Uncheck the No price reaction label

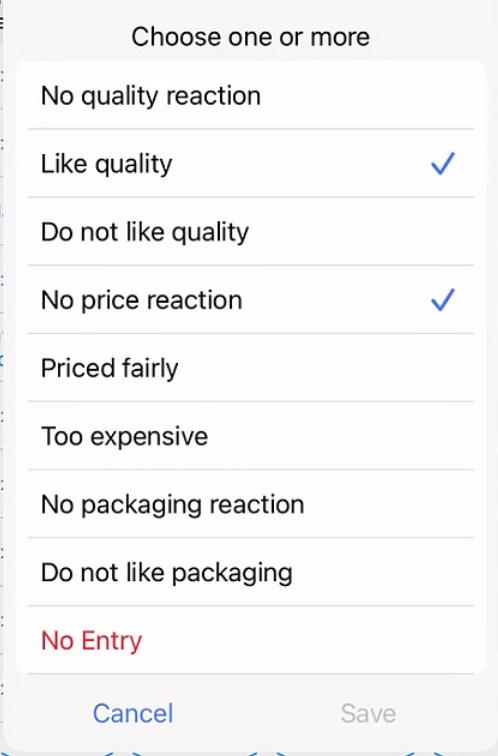142,300
